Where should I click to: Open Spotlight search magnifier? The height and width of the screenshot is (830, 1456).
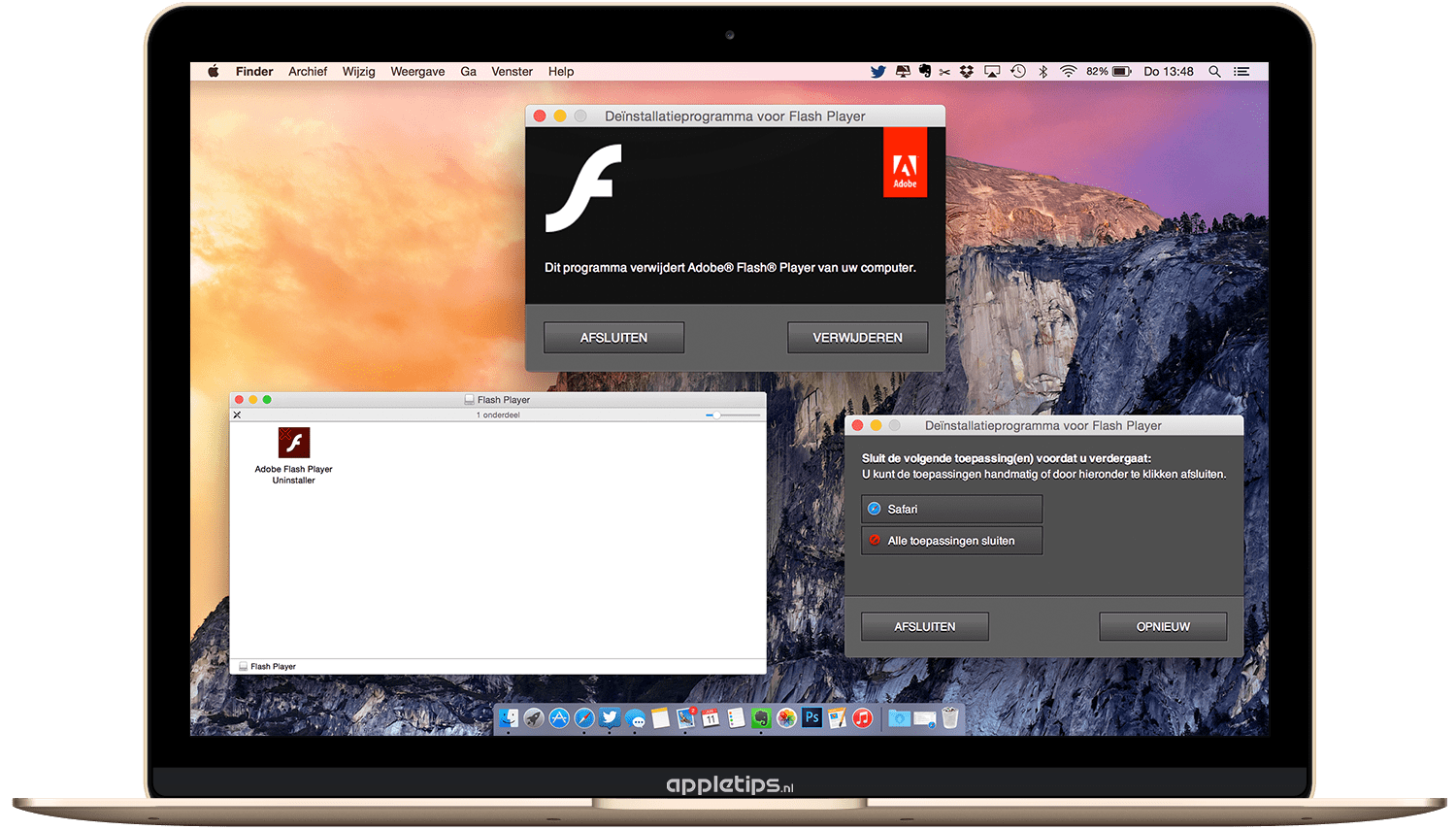[1214, 71]
